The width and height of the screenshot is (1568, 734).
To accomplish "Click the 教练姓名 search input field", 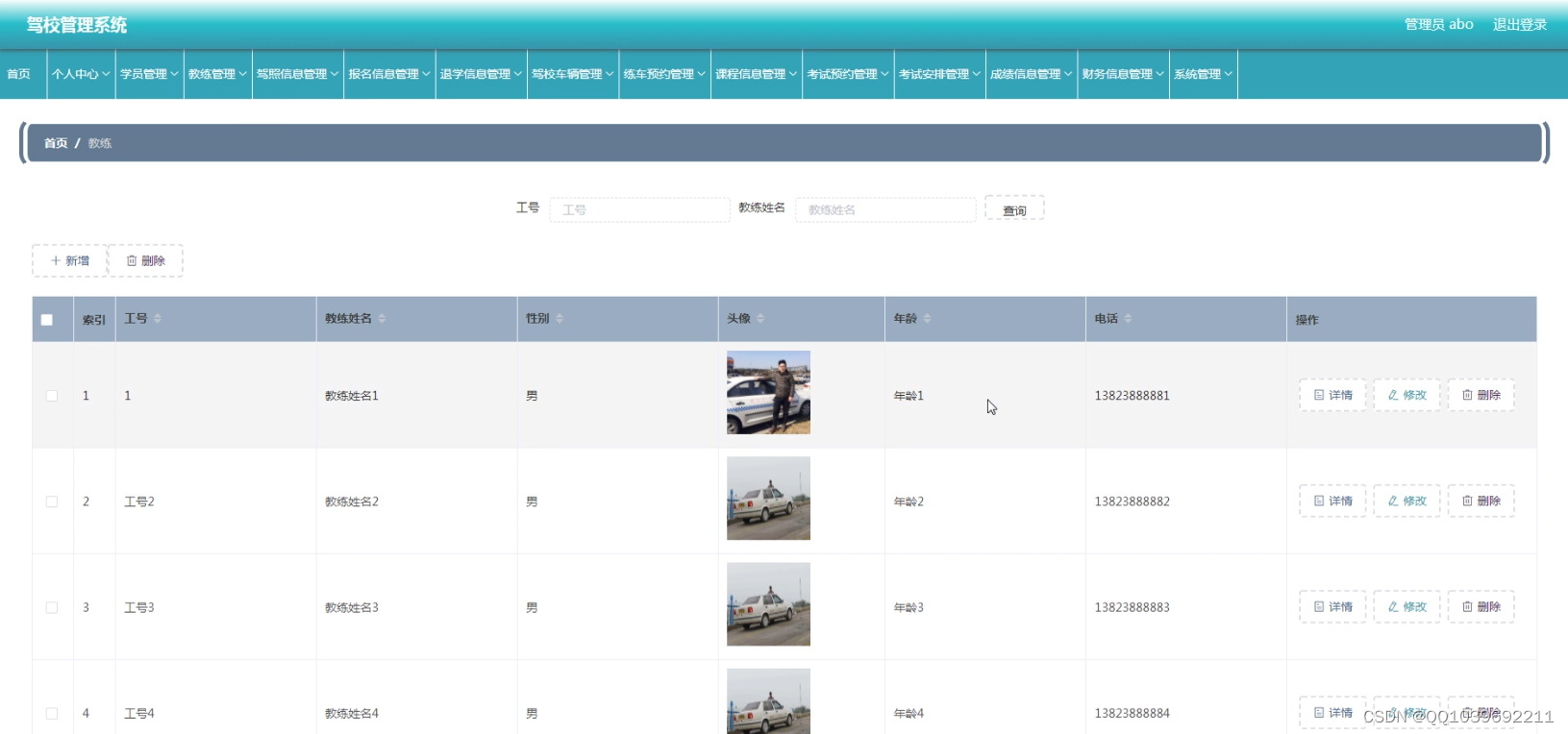I will tap(885, 209).
